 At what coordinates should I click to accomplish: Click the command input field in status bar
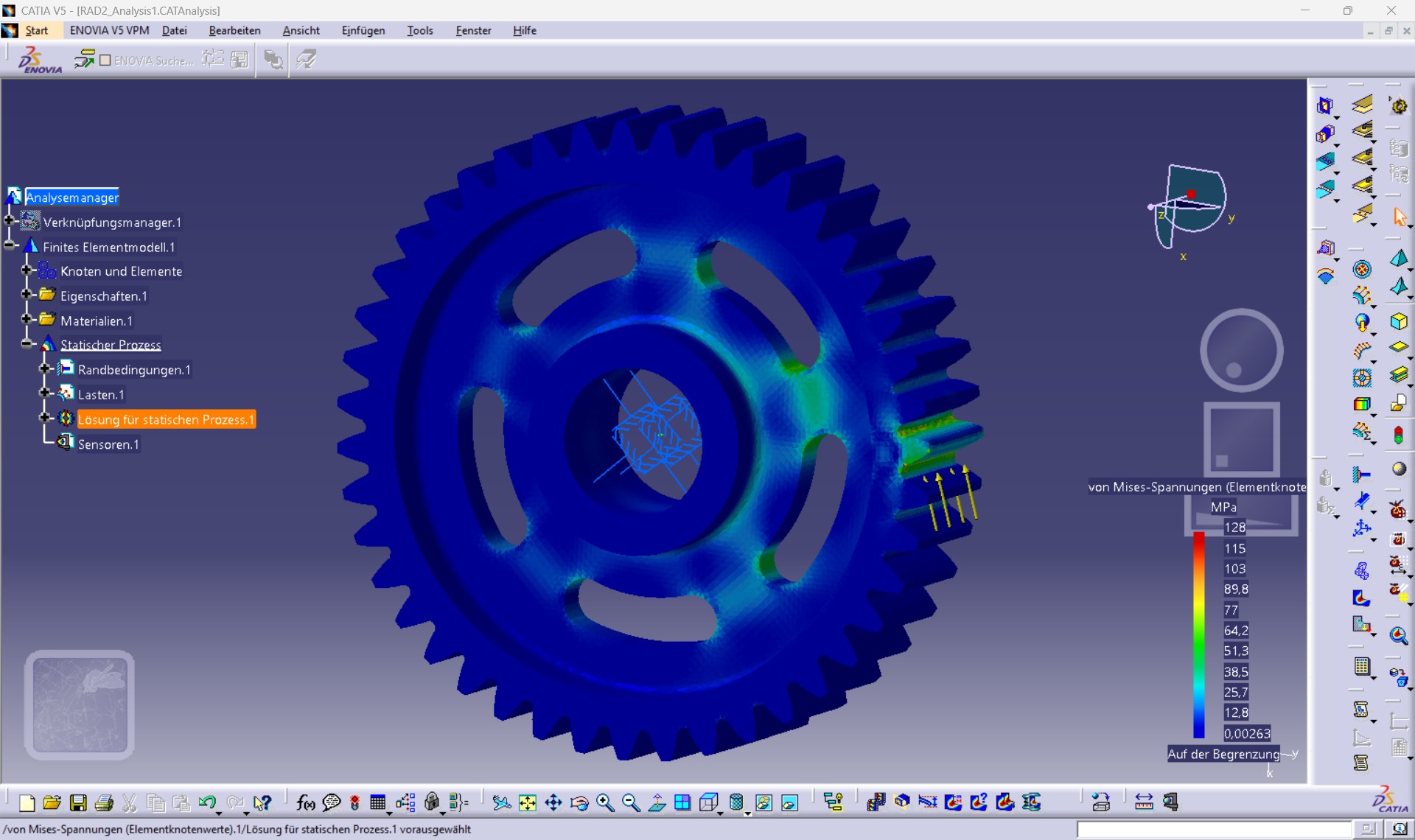pyautogui.click(x=1215, y=830)
